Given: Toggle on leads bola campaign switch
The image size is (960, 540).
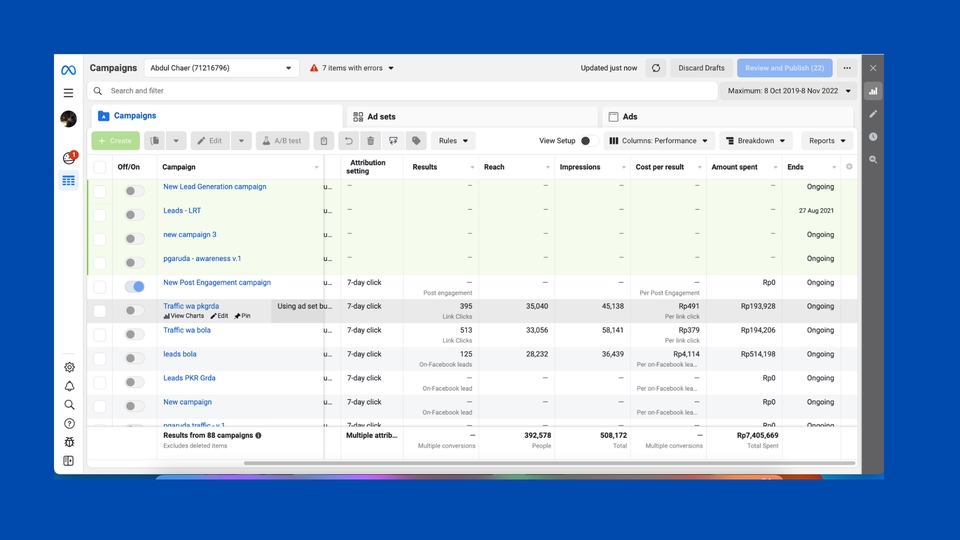Looking at the screenshot, I should pos(135,358).
